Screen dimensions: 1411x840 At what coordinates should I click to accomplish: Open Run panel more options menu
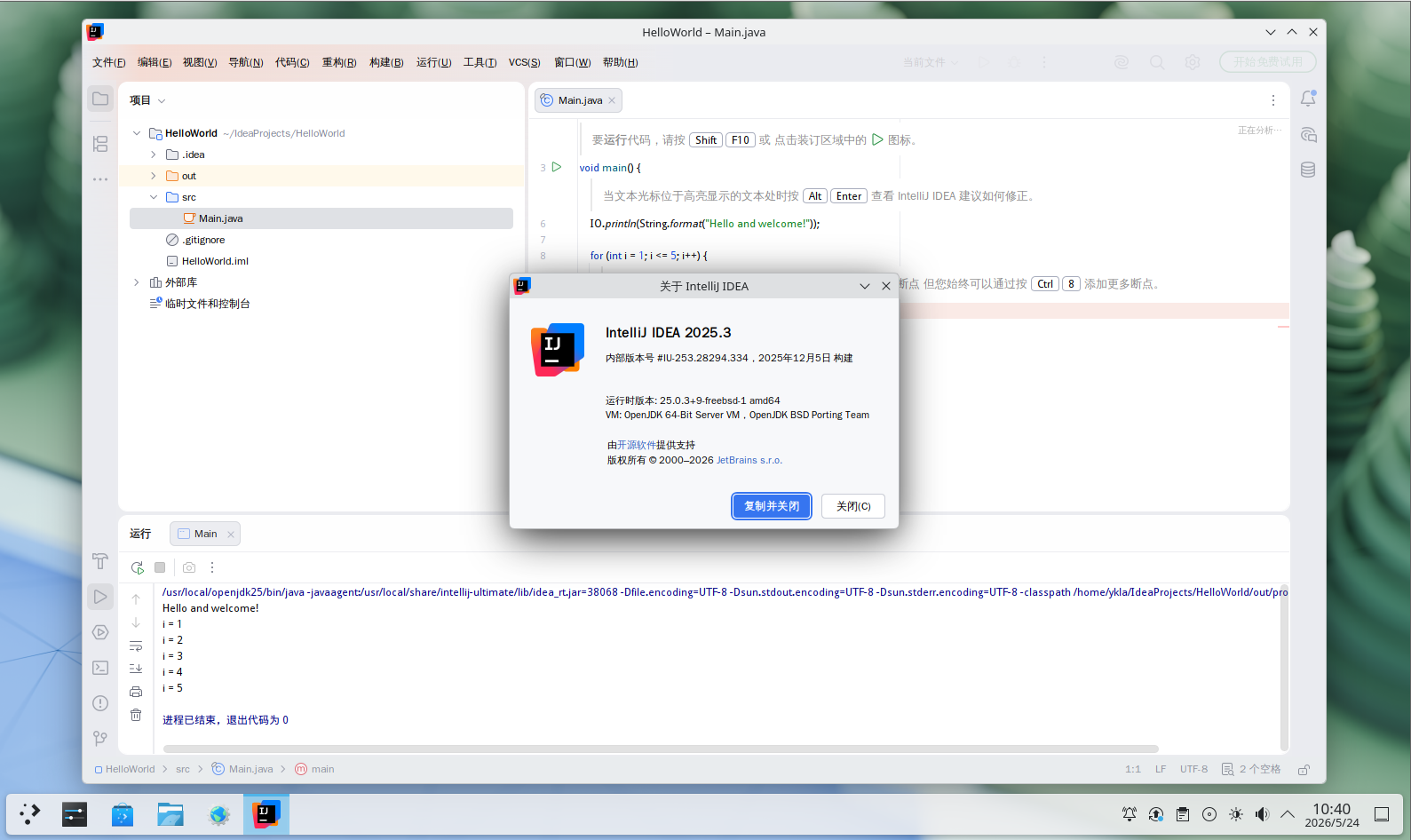(212, 567)
